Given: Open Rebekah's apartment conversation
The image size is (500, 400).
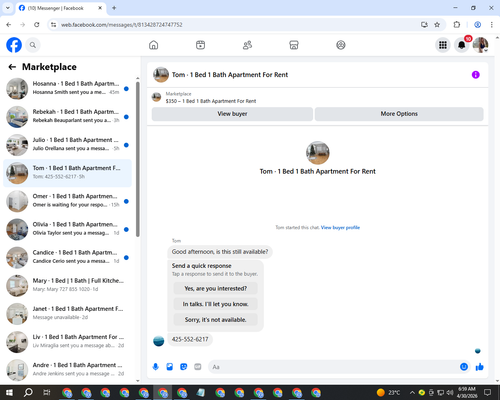Looking at the screenshot, I should pyautogui.click(x=68, y=117).
